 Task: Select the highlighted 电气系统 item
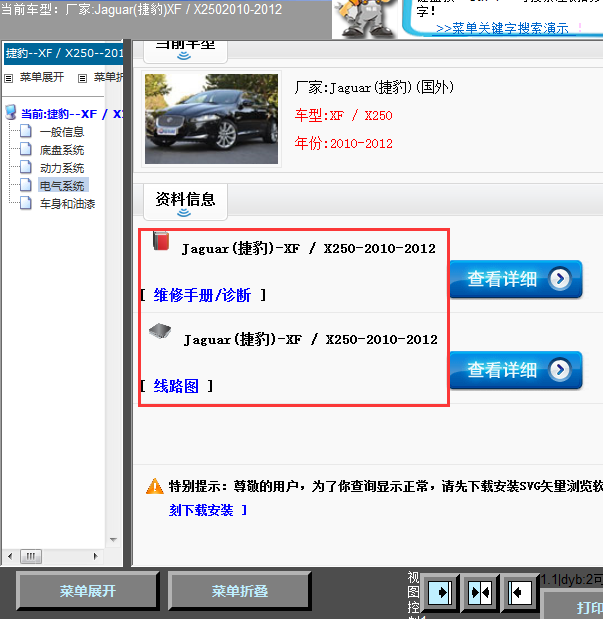(x=63, y=185)
